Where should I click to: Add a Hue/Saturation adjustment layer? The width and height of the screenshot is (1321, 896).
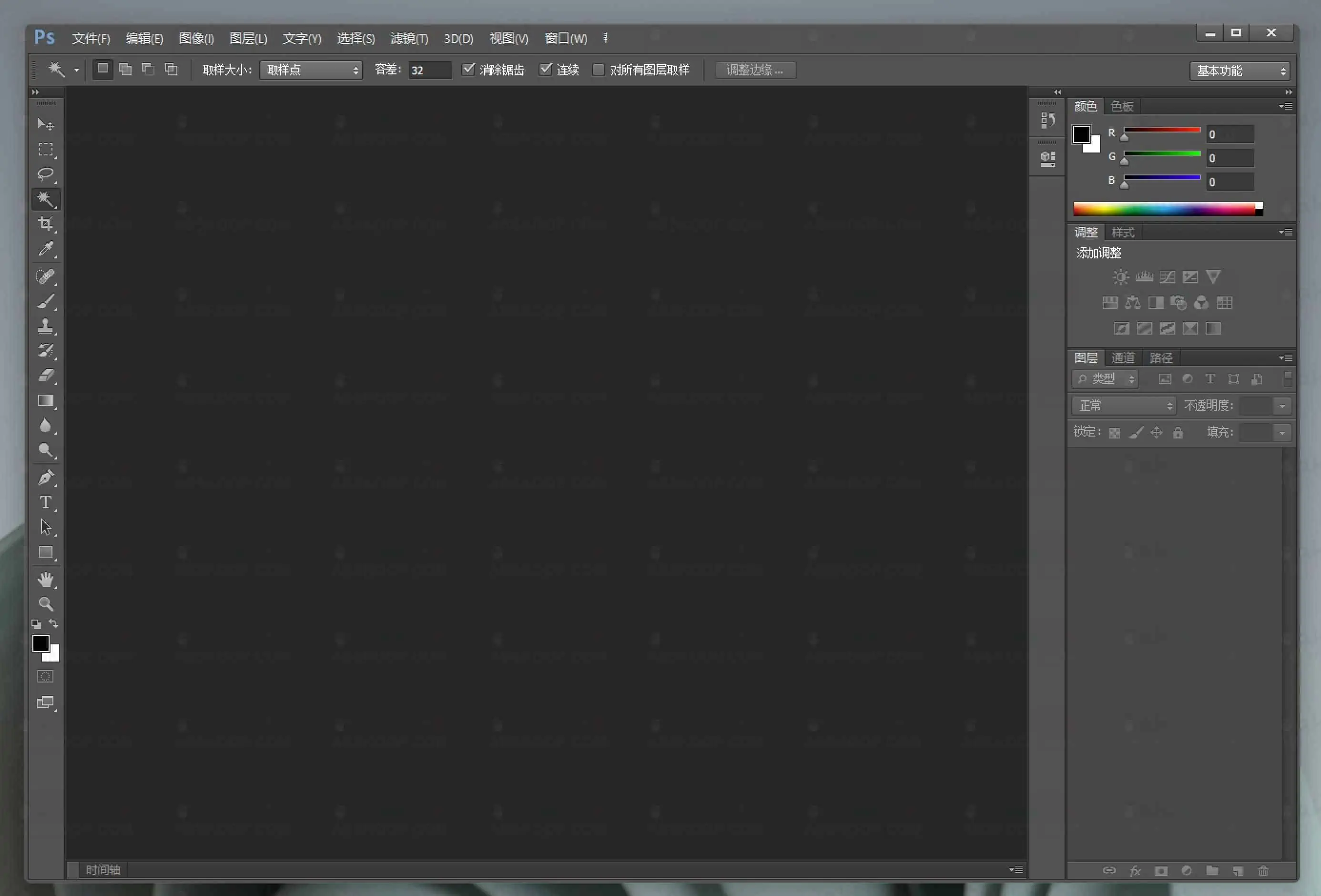click(x=1110, y=303)
